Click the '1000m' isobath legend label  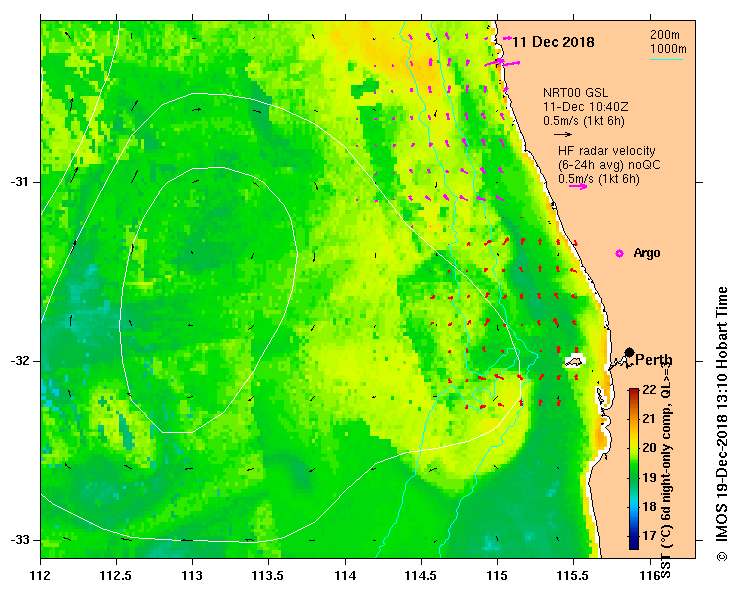(x=668, y=49)
